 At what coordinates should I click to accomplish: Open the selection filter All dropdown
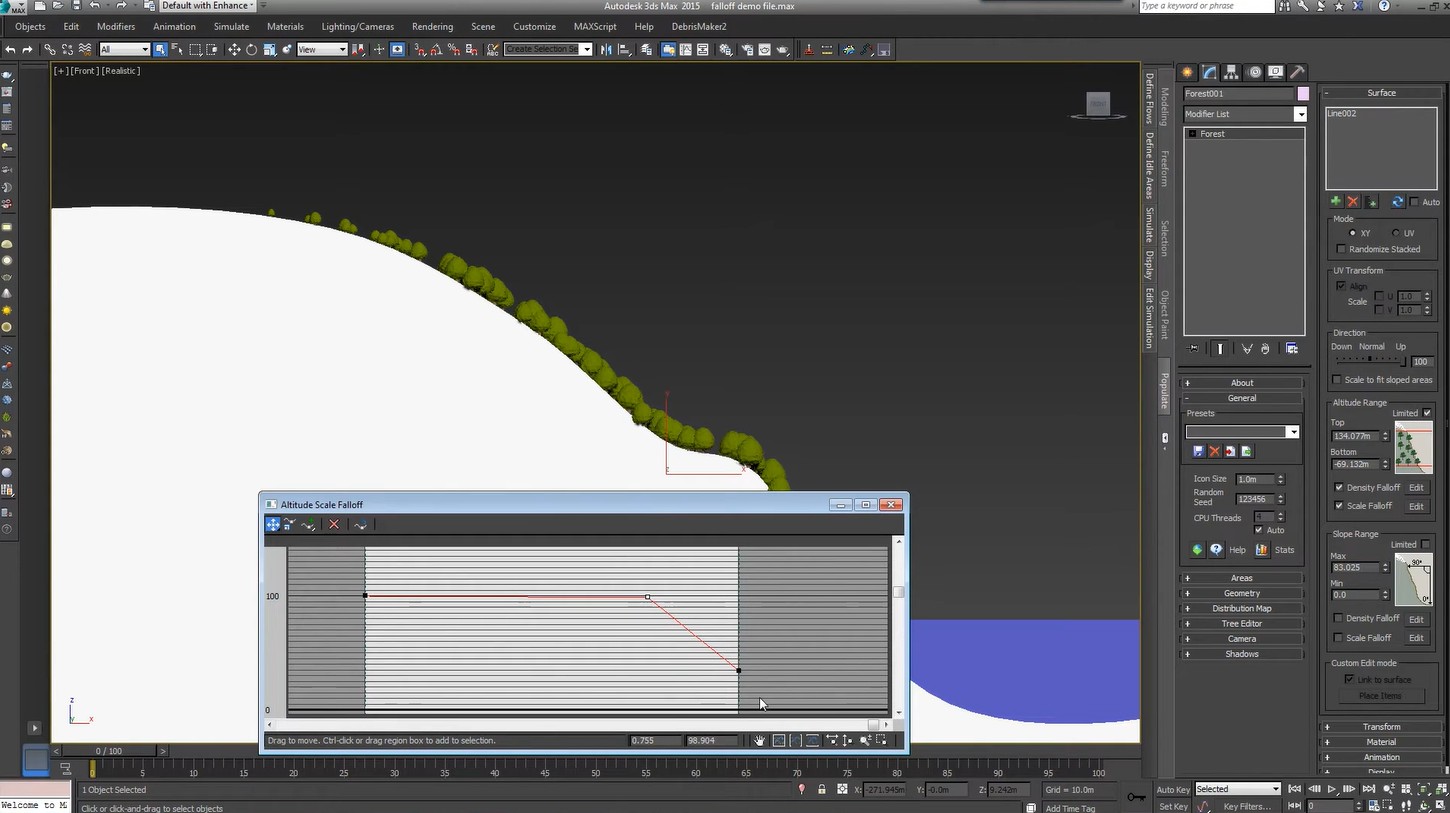[124, 49]
